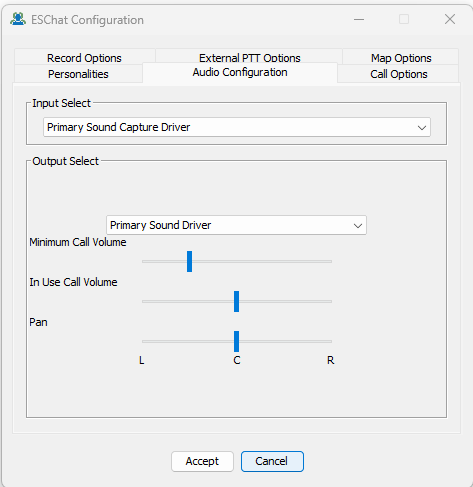Click the In Use Call Volume slider thumb
This screenshot has height=487, width=473.
pos(236,301)
